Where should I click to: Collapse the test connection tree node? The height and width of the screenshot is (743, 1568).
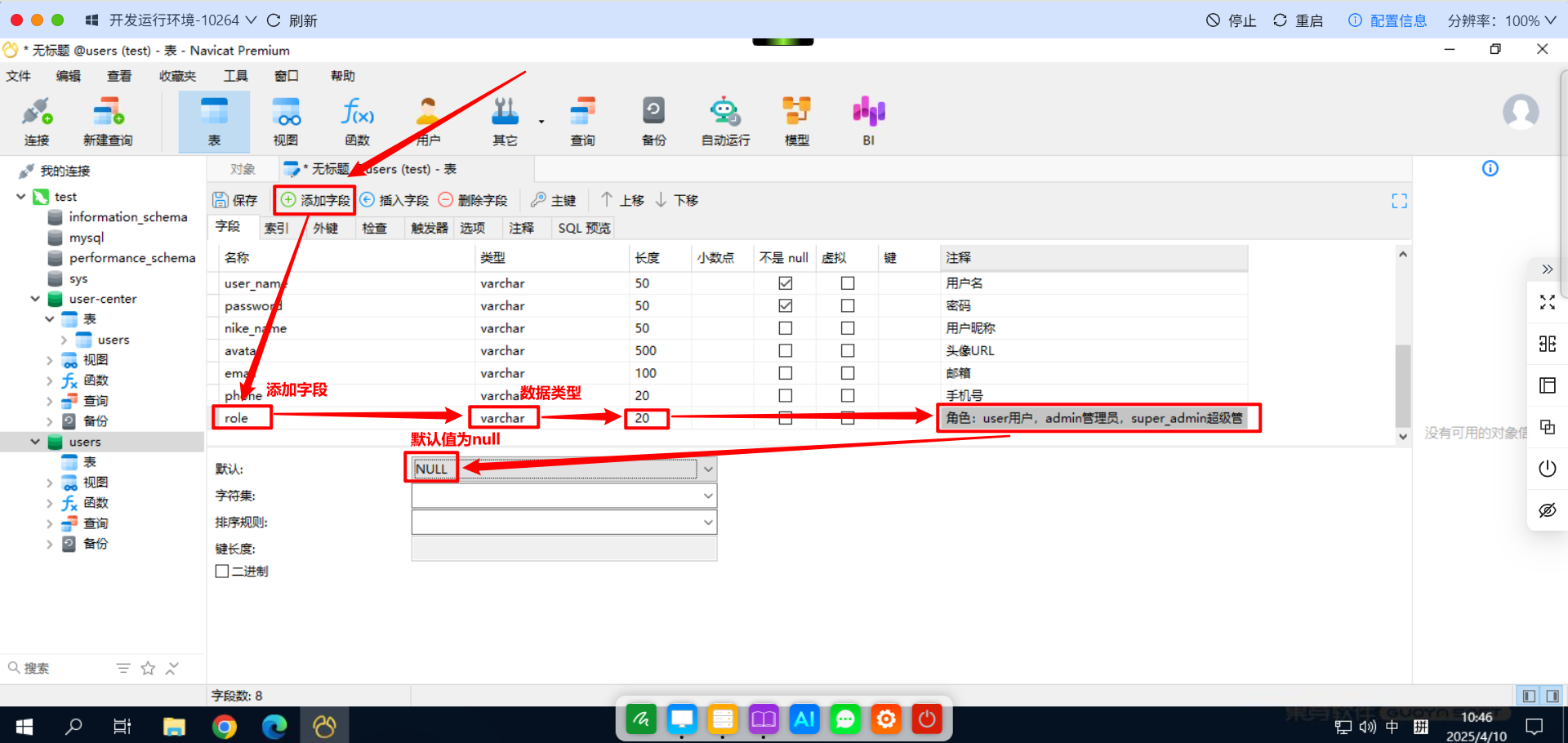(x=21, y=197)
